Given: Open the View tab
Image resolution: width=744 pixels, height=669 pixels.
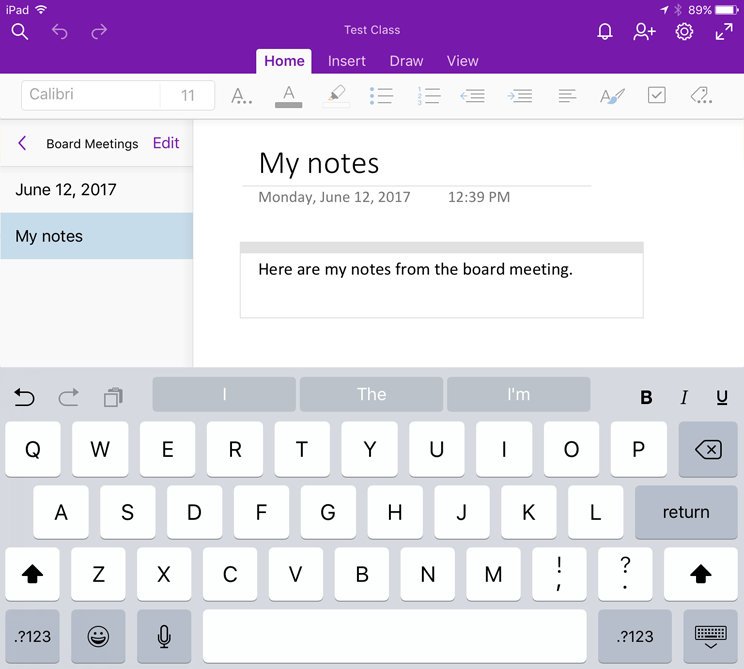Looking at the screenshot, I should click(462, 61).
